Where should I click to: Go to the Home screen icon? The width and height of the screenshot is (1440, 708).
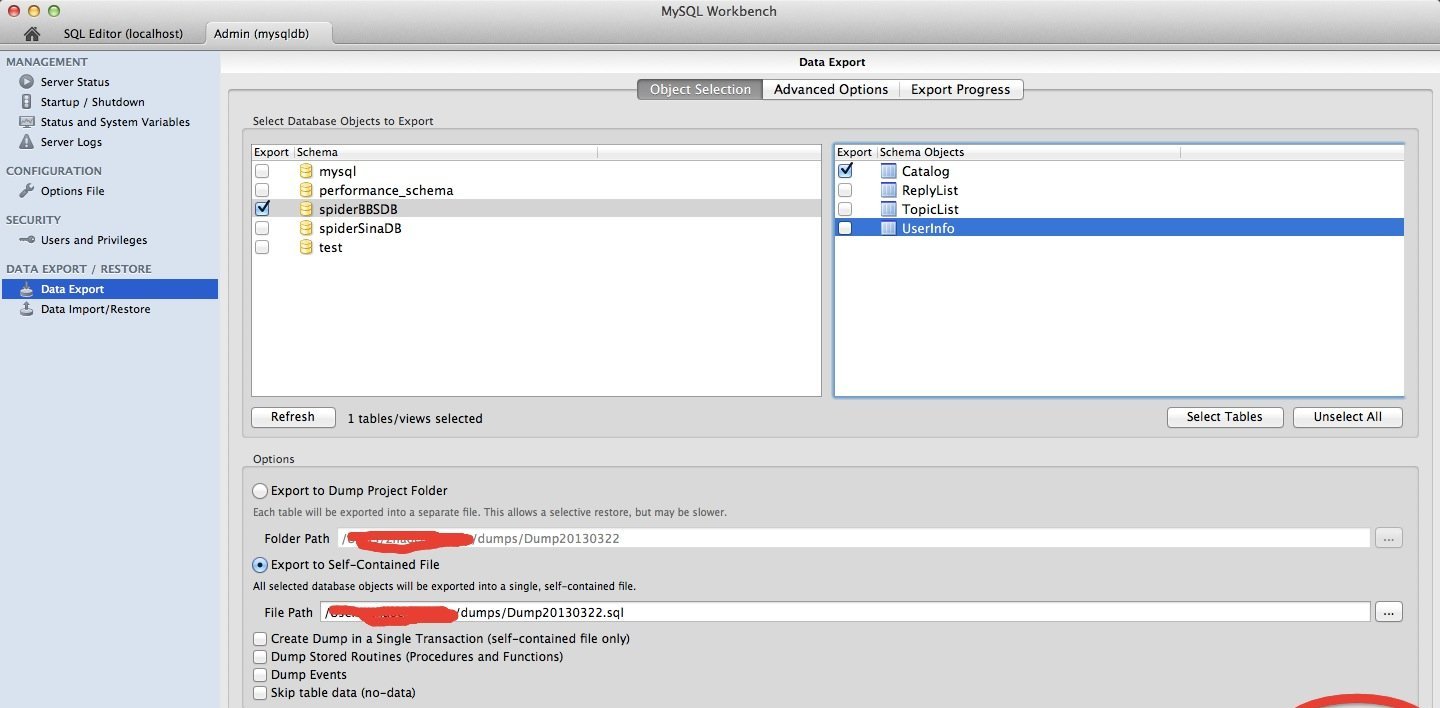point(32,33)
